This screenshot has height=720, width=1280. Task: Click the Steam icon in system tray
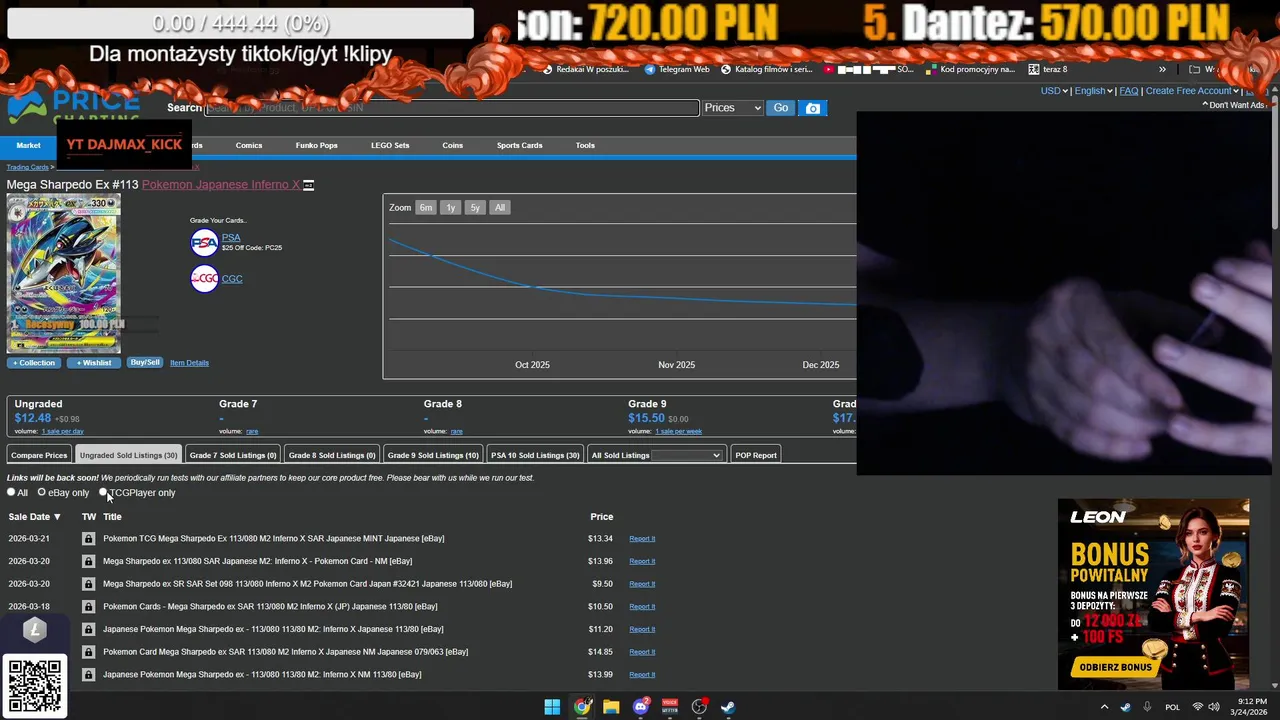pyautogui.click(x=1126, y=707)
